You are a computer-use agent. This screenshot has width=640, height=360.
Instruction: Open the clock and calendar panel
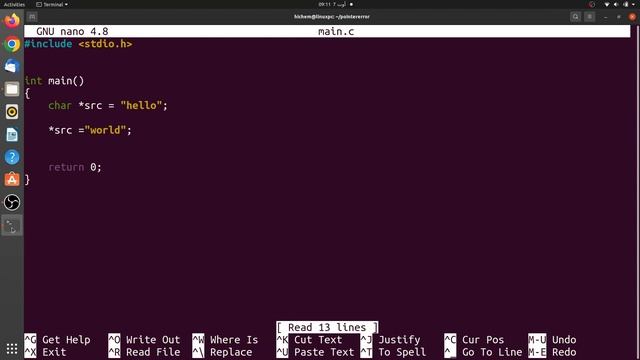(x=336, y=4)
